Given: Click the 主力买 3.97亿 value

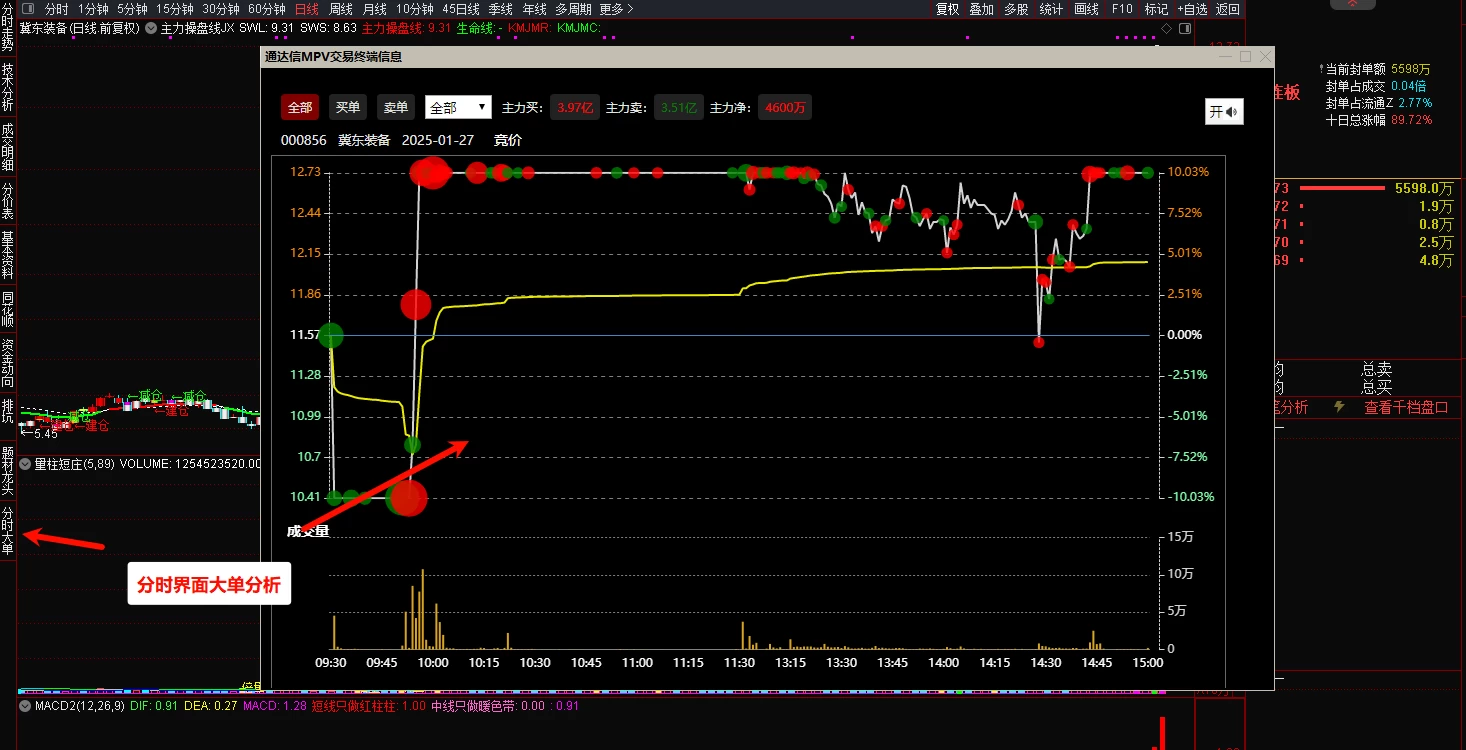Looking at the screenshot, I should point(575,107).
